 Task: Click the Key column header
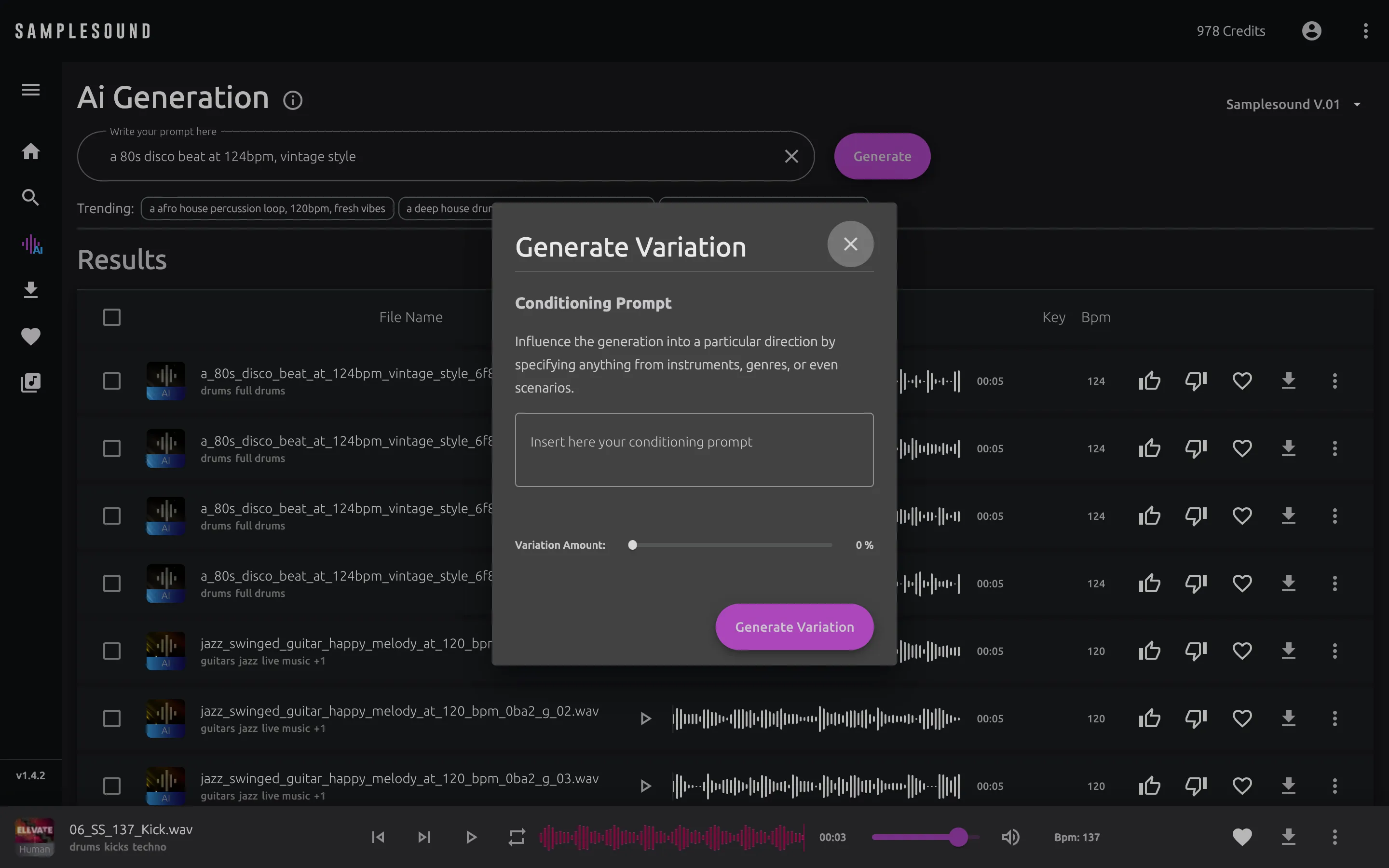[x=1053, y=317]
